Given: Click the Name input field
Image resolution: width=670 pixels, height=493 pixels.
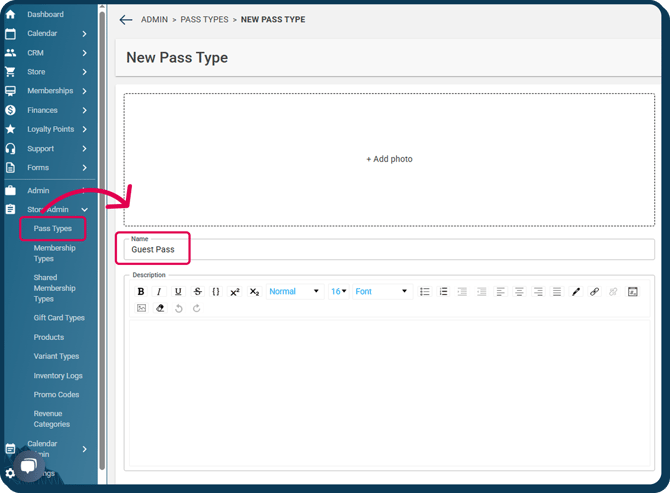Looking at the screenshot, I should 390,249.
